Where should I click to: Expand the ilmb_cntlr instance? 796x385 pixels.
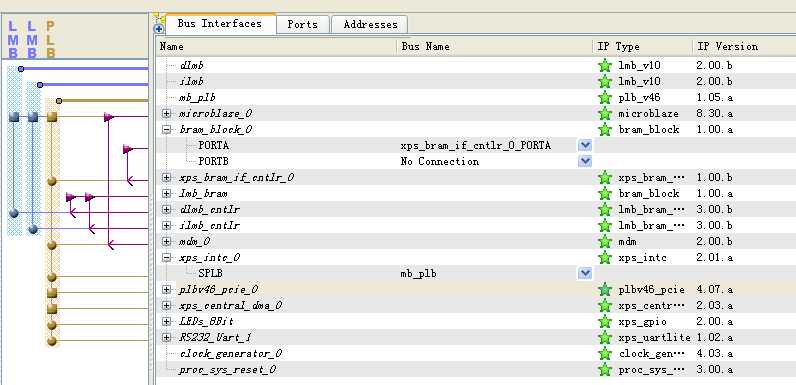tap(167, 226)
